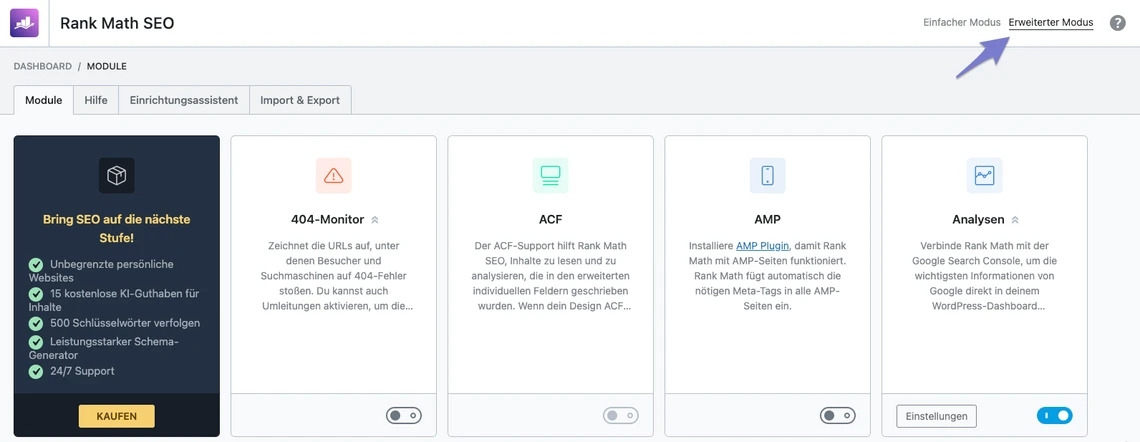Screen dimensions: 1140x442
Task: Click the Rank Math logo icon
Action: point(24,22)
